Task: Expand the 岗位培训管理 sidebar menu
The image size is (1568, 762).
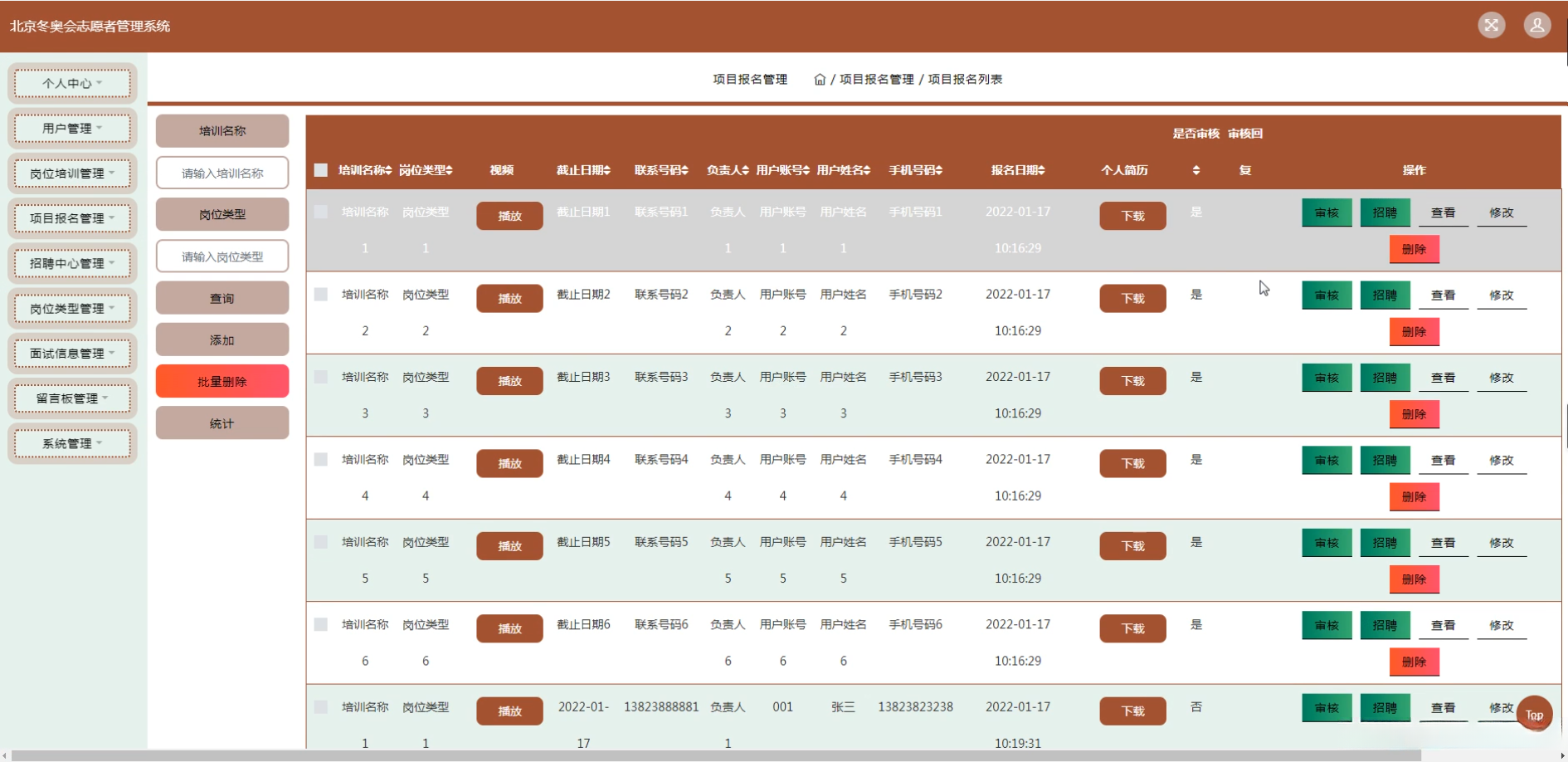Action: 73,173
